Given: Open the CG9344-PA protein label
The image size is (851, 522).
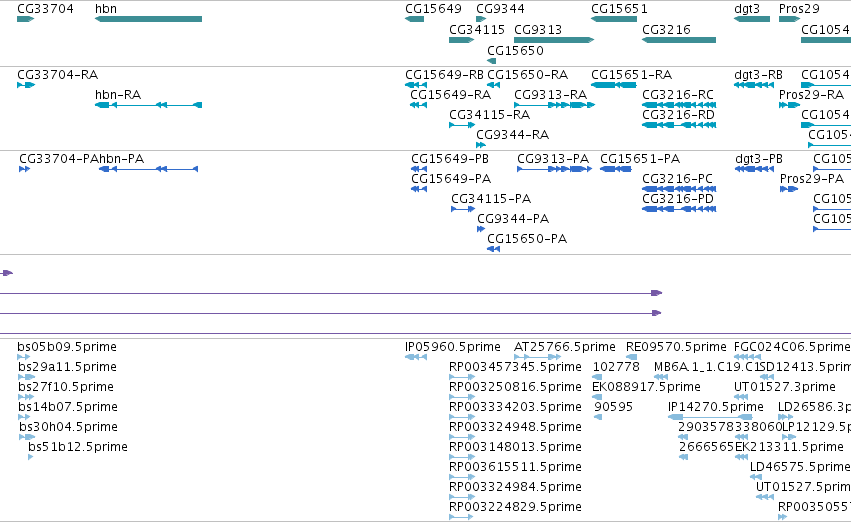Looking at the screenshot, I should click(x=513, y=219).
